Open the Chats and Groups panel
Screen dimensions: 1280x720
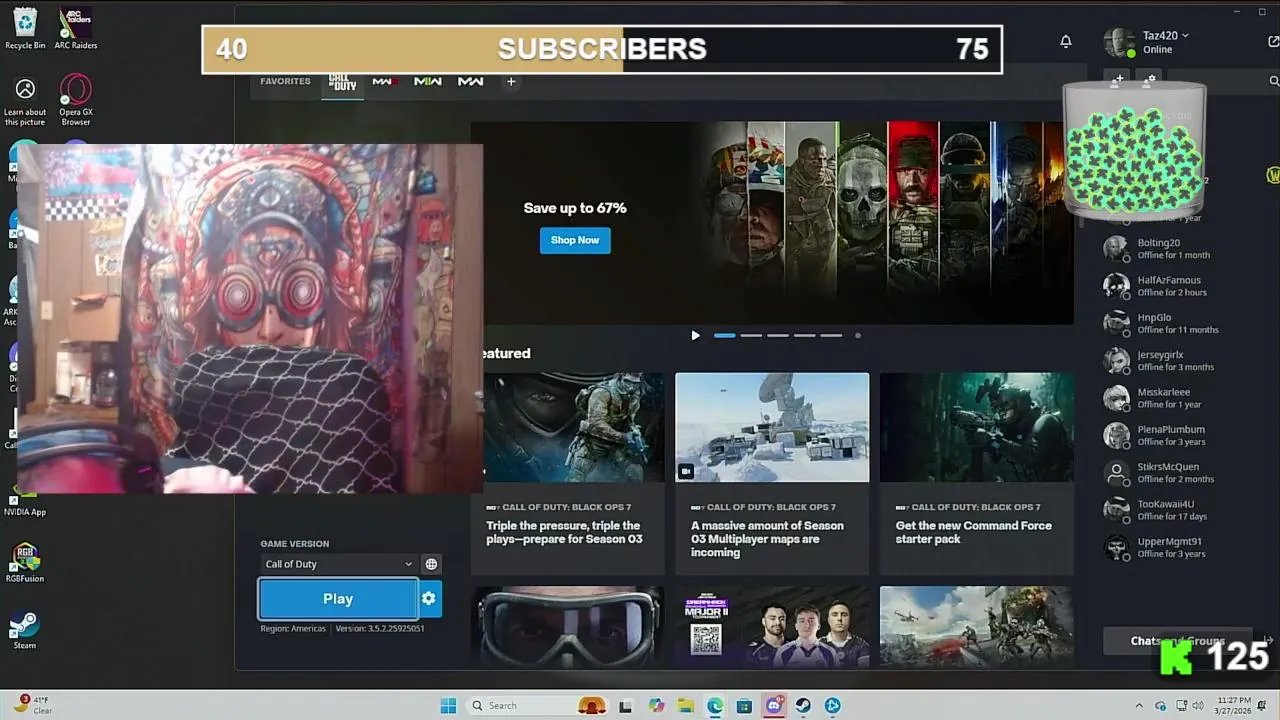pyautogui.click(x=1178, y=641)
